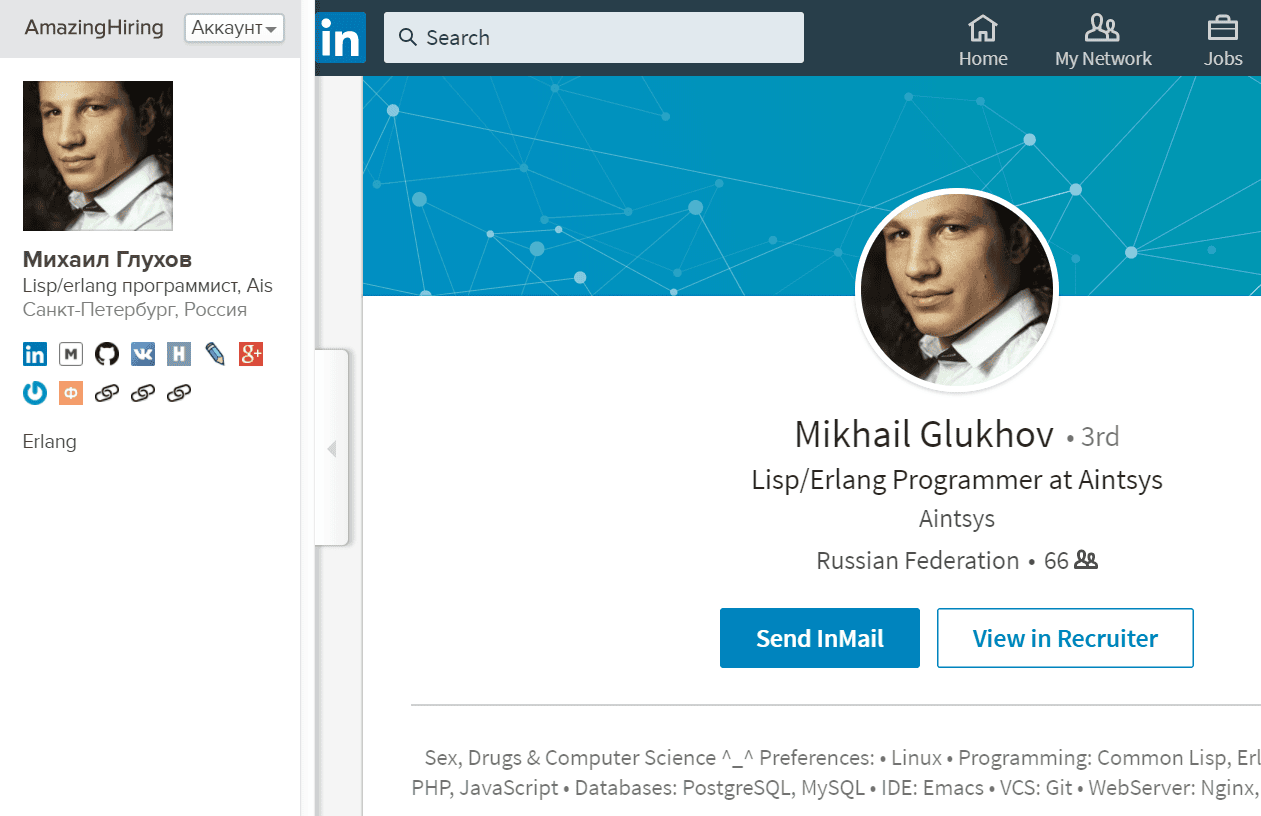1261x816 pixels.
Task: Click the Habr H icon
Action: click(179, 354)
